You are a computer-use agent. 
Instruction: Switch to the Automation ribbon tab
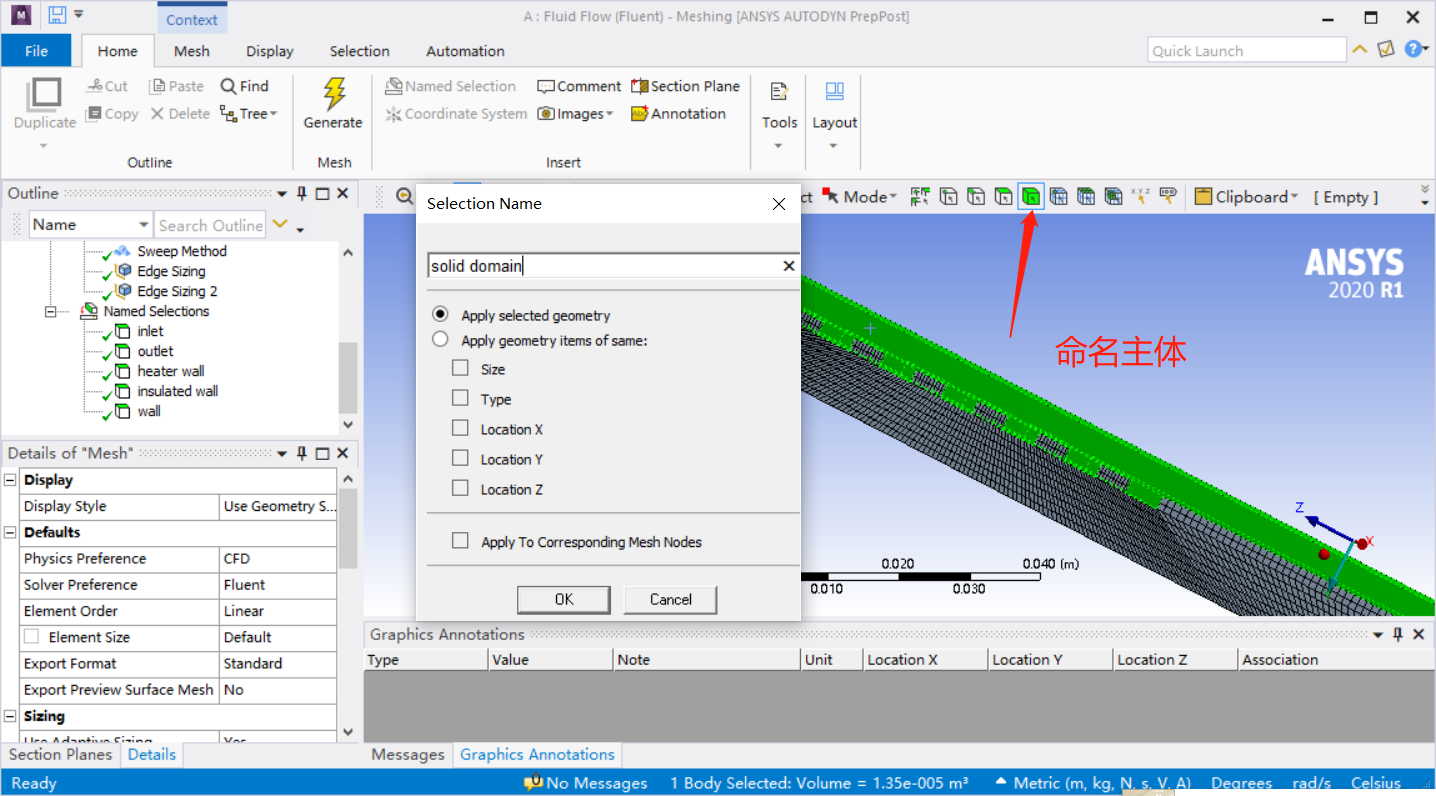pyautogui.click(x=465, y=51)
